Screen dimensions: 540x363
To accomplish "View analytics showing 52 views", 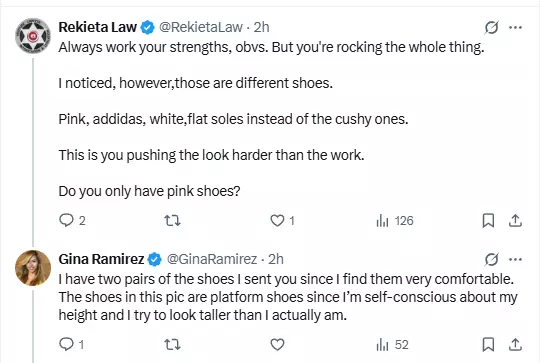I will (x=392, y=344).
